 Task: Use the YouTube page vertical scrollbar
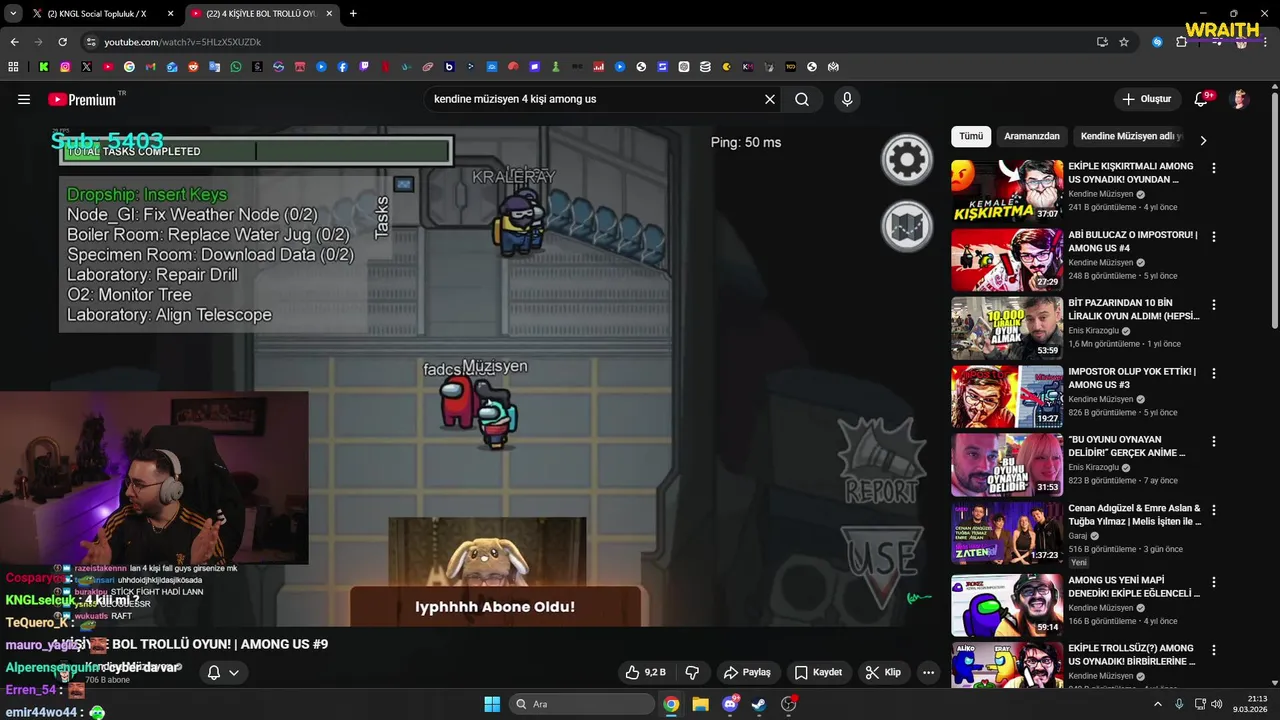pyautogui.click(x=1274, y=212)
